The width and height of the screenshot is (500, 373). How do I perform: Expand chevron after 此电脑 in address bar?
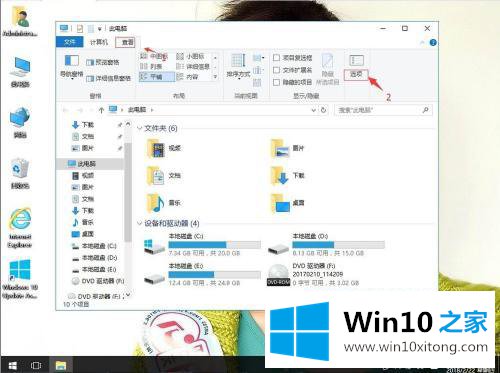(x=152, y=110)
